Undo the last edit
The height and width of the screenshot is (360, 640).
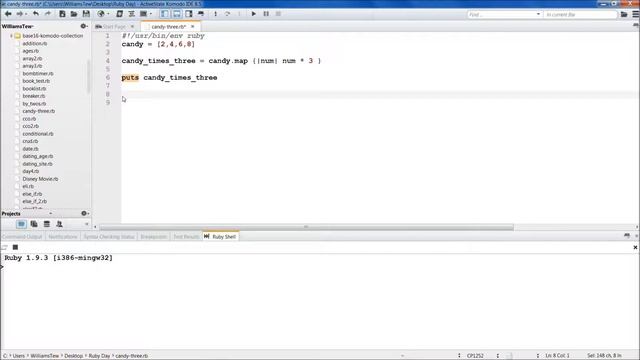tap(36, 14)
